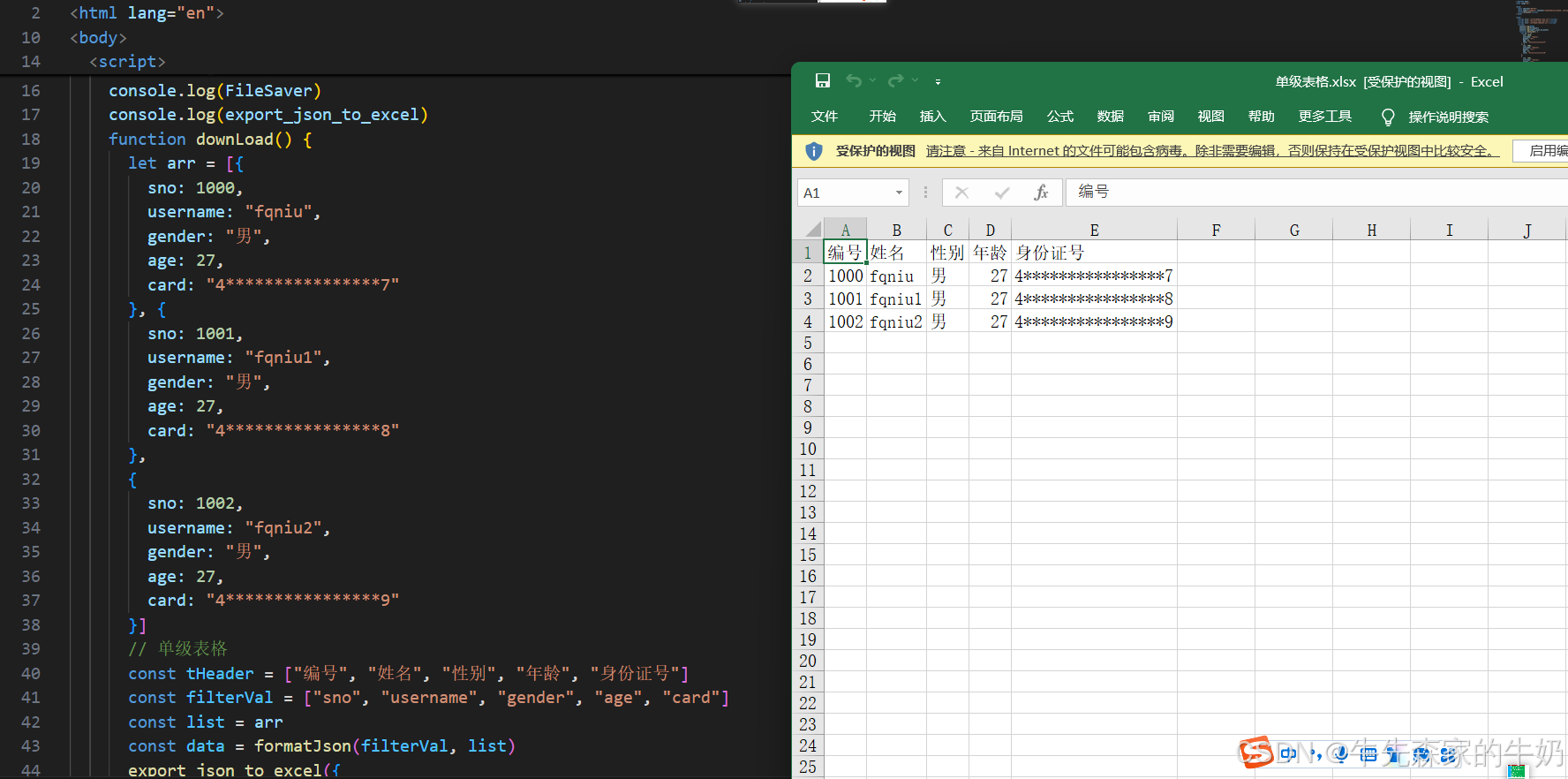The width and height of the screenshot is (1568, 779).
Task: Click the select-all corner triangle in Excel
Action: tap(811, 230)
